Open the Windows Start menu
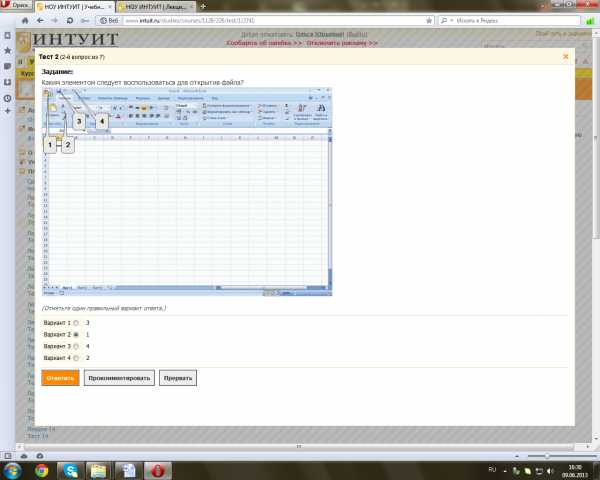The width and height of the screenshot is (600, 480). [x=12, y=471]
